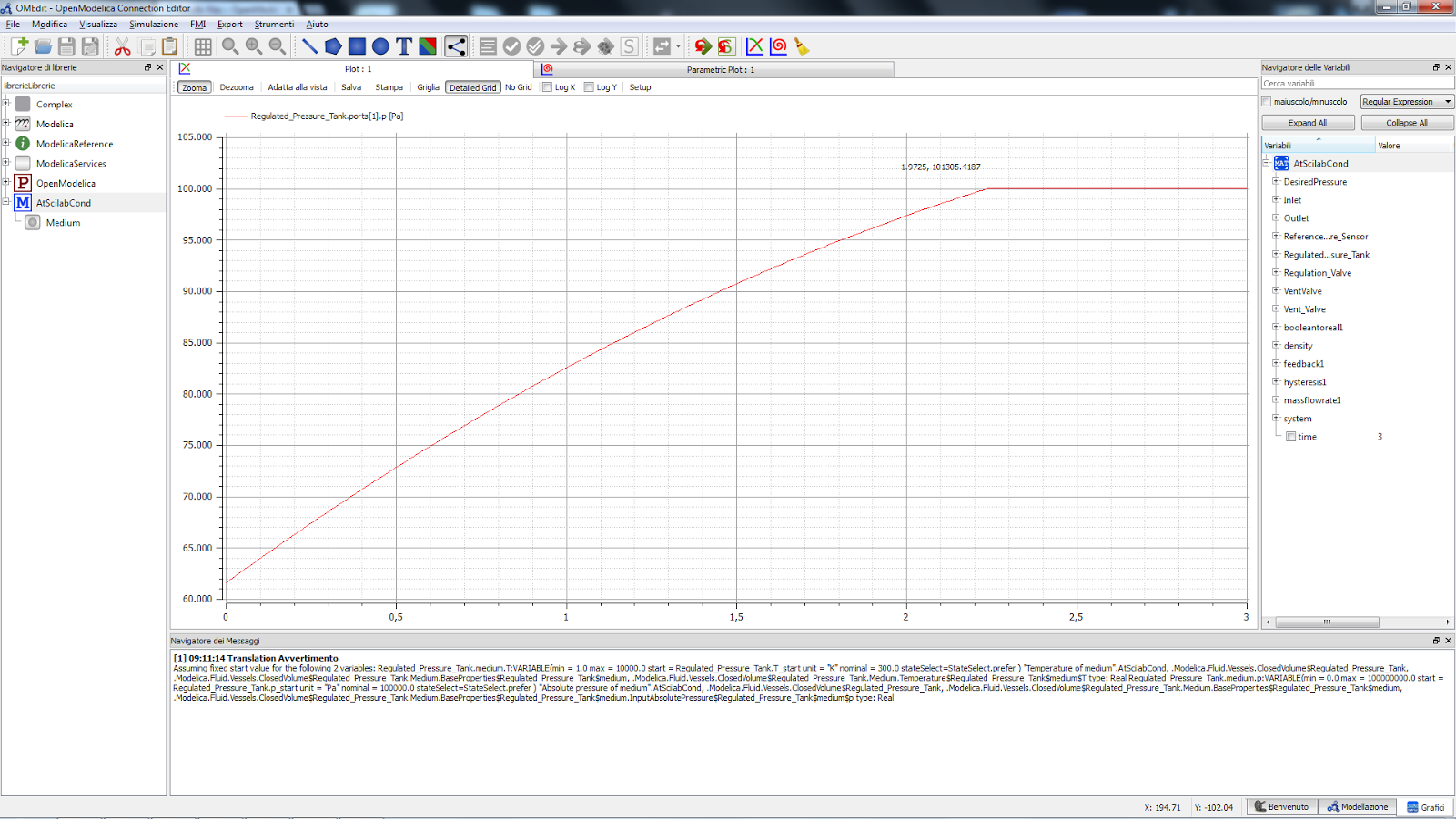Switch to the Benvenuto perspective
Image resolution: width=1456 pixels, height=819 pixels.
(1281, 807)
